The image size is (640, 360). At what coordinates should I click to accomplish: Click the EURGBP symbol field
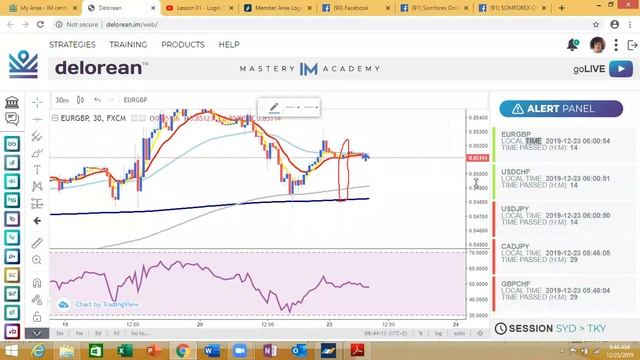tap(135, 100)
